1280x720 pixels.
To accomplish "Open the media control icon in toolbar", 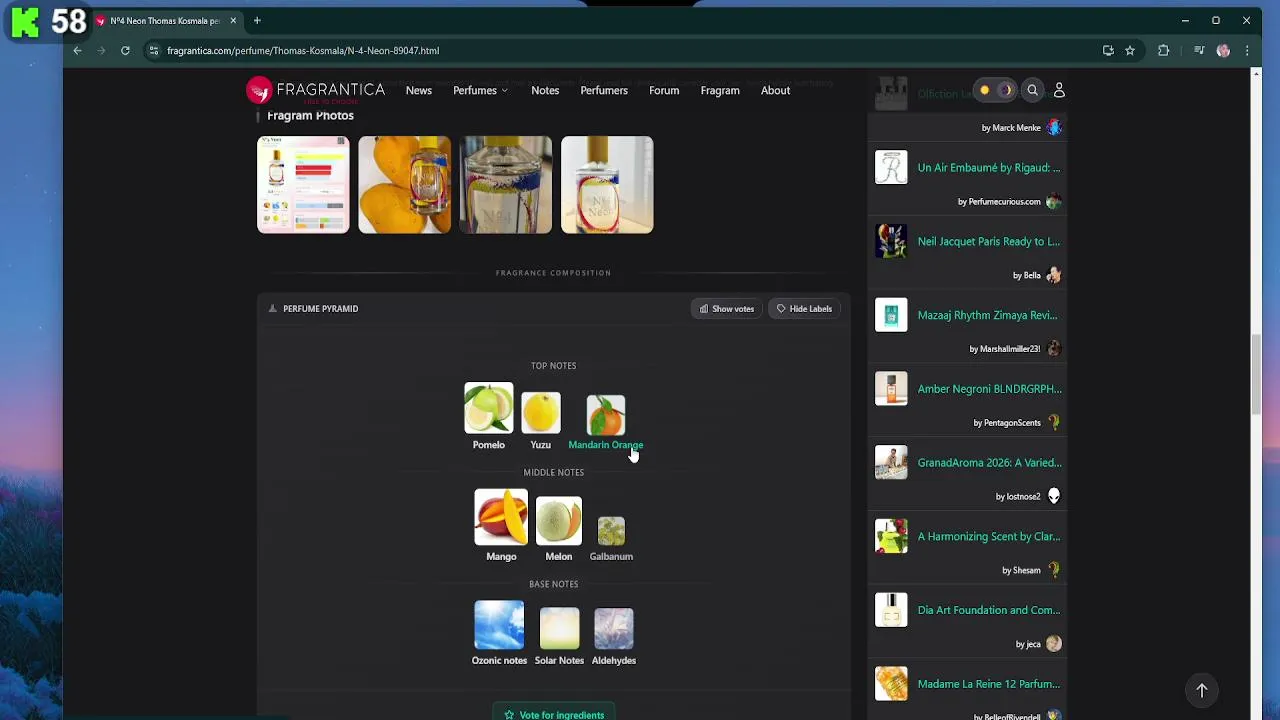I will point(1199,50).
